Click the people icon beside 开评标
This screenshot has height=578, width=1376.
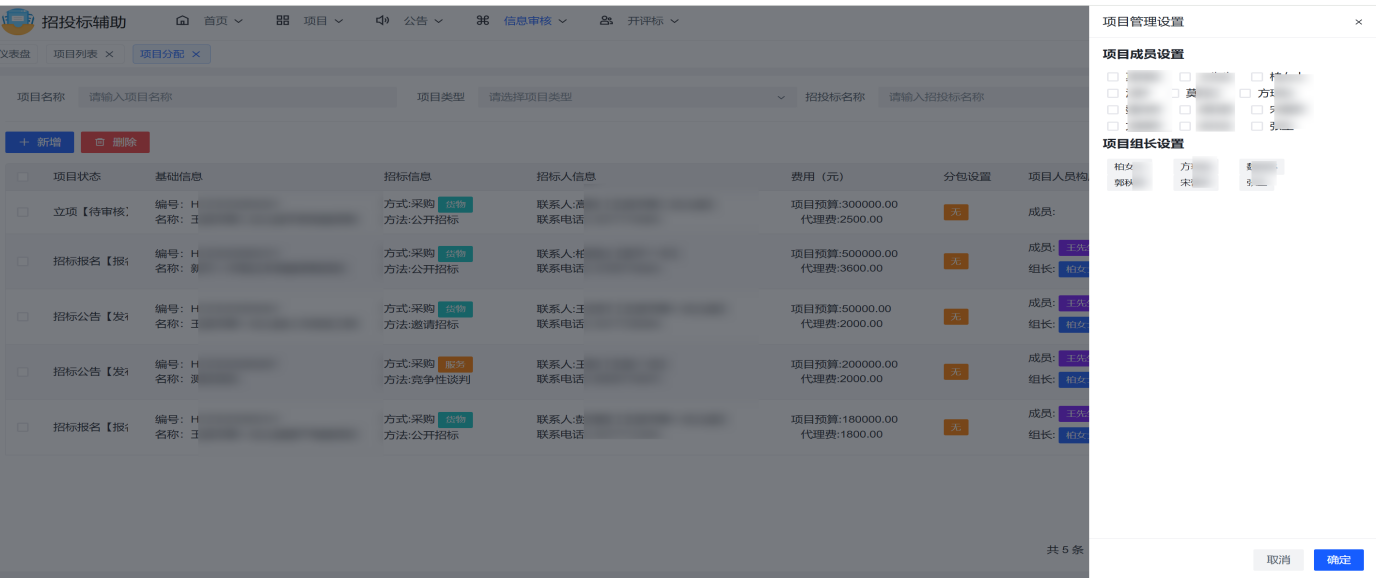pyautogui.click(x=606, y=21)
